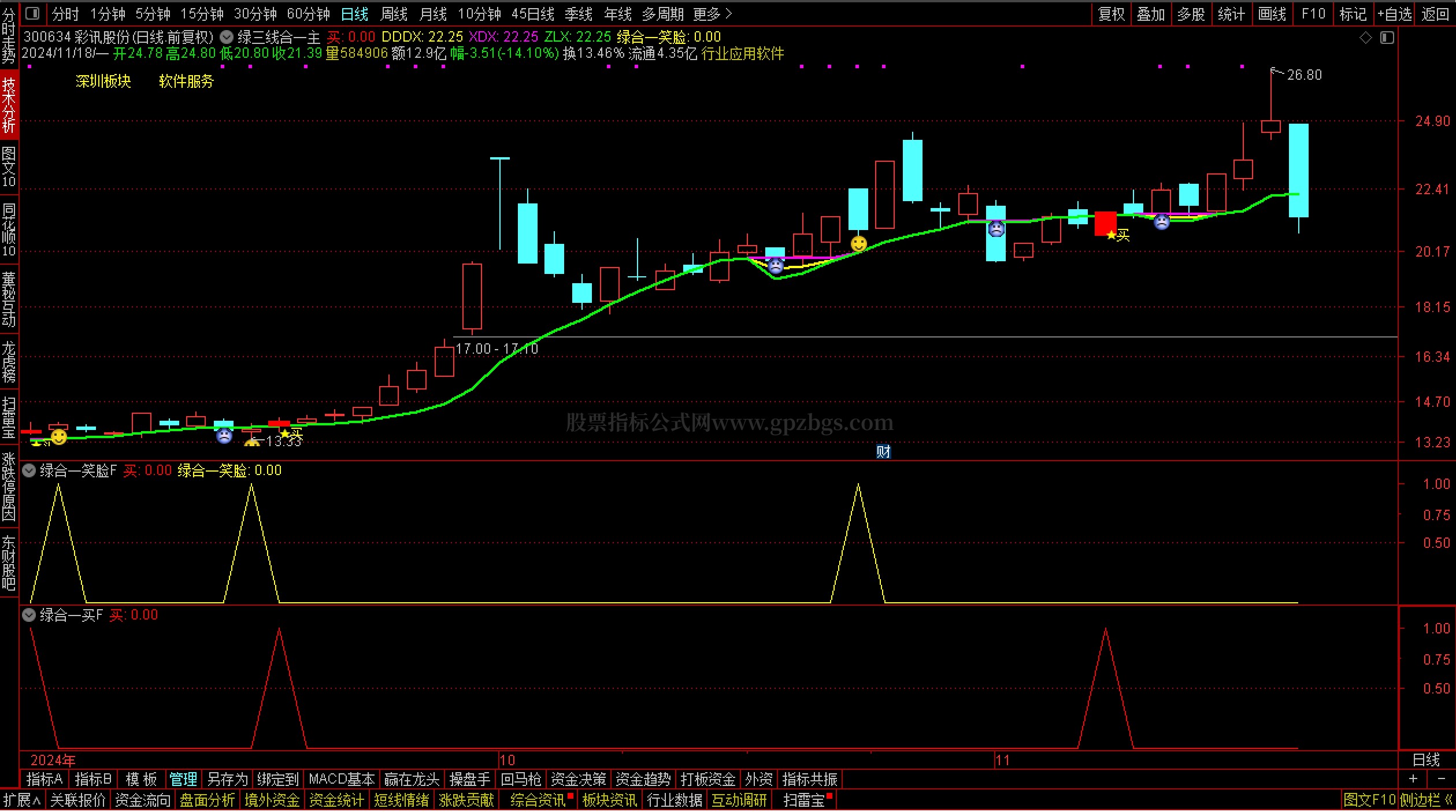Select the 指标B tab
Viewport: 1456px width, 812px height.
click(x=93, y=780)
